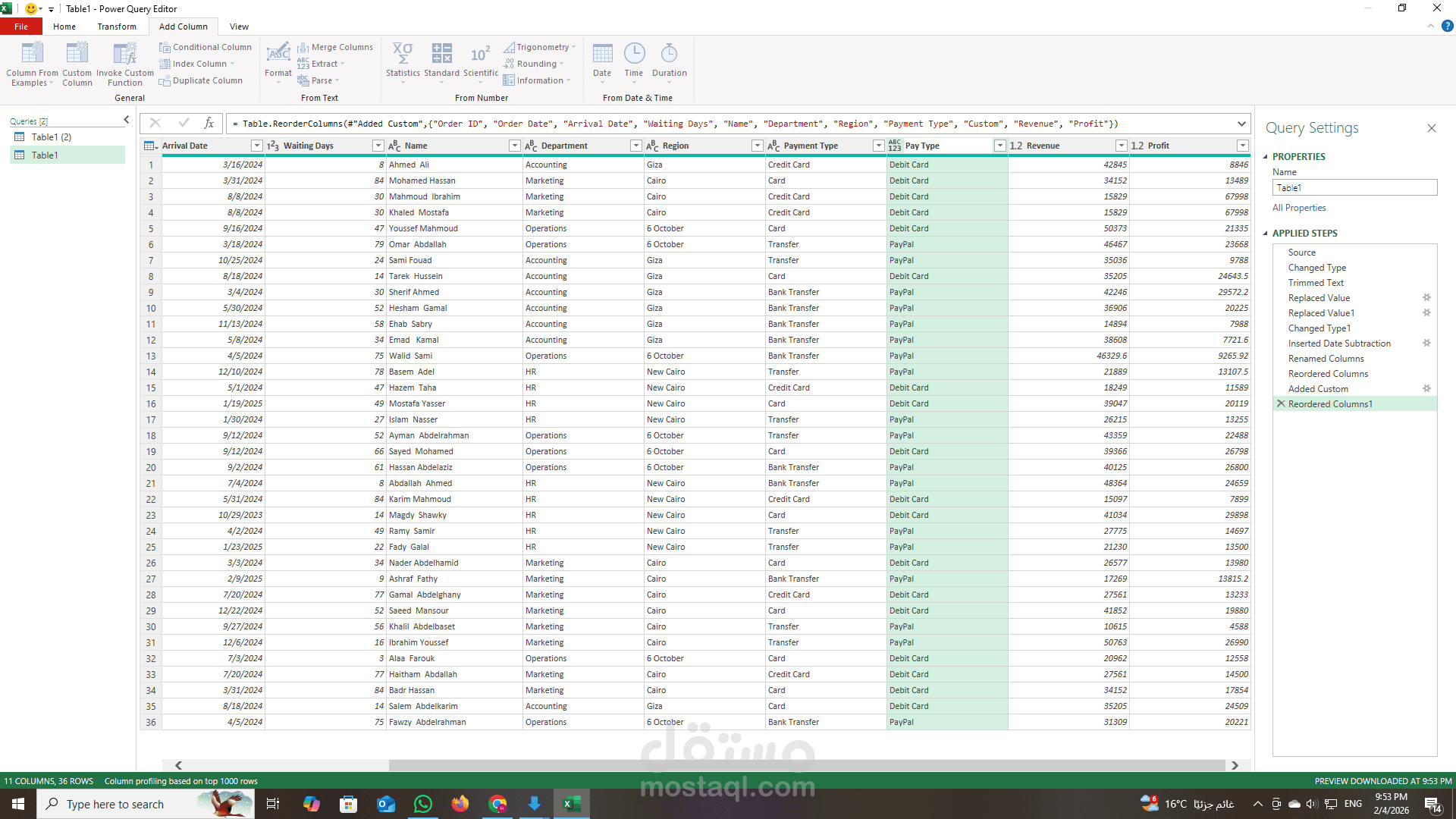Open Revenue column filter dropdown
This screenshot has height=819, width=1456.
(x=1121, y=146)
